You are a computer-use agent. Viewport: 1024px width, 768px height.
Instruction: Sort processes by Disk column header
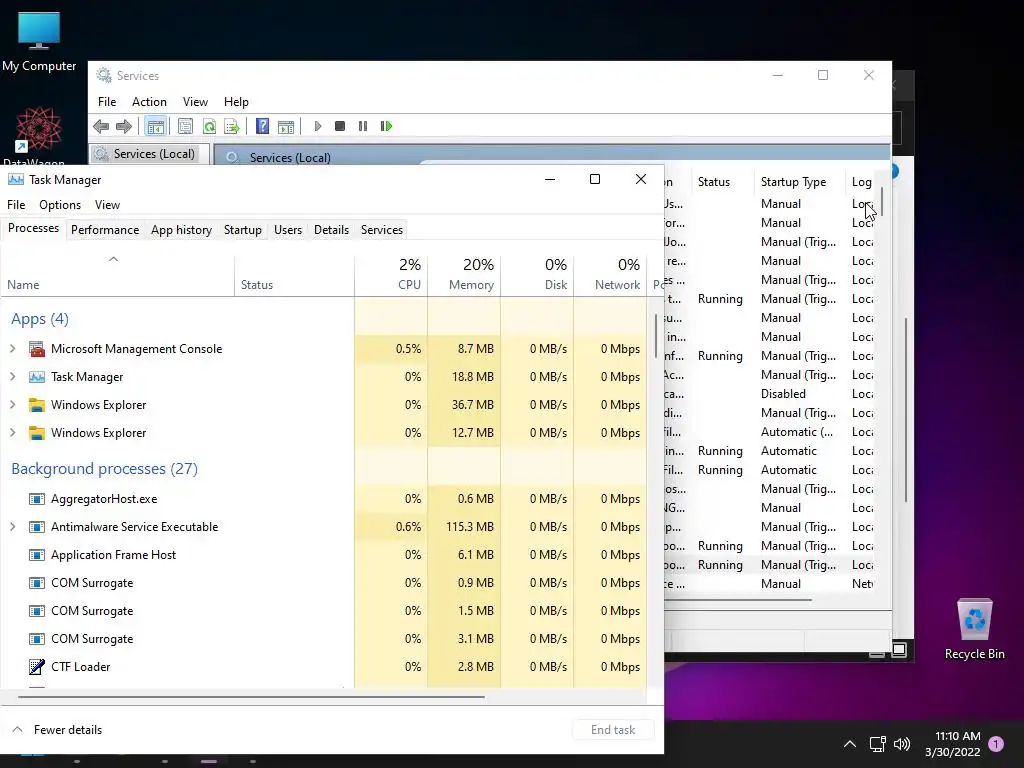pyautogui.click(x=537, y=274)
